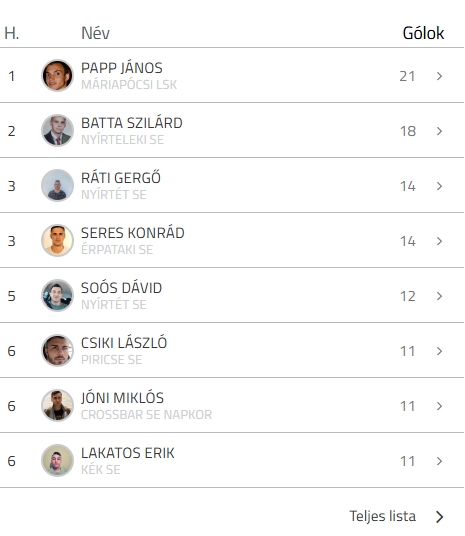Expand Papp János row chevron arrow
This screenshot has width=465, height=536.
(440, 76)
